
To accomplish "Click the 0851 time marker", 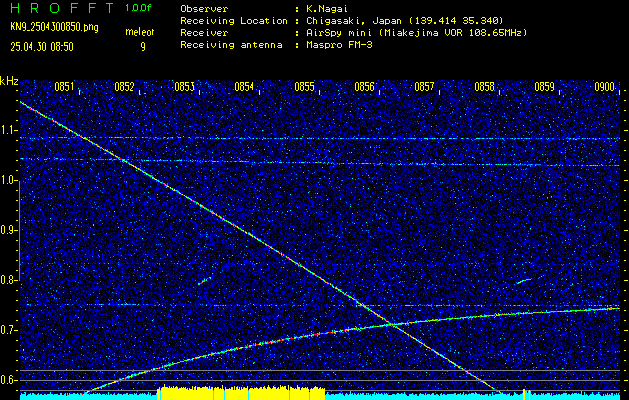I will point(64,87).
